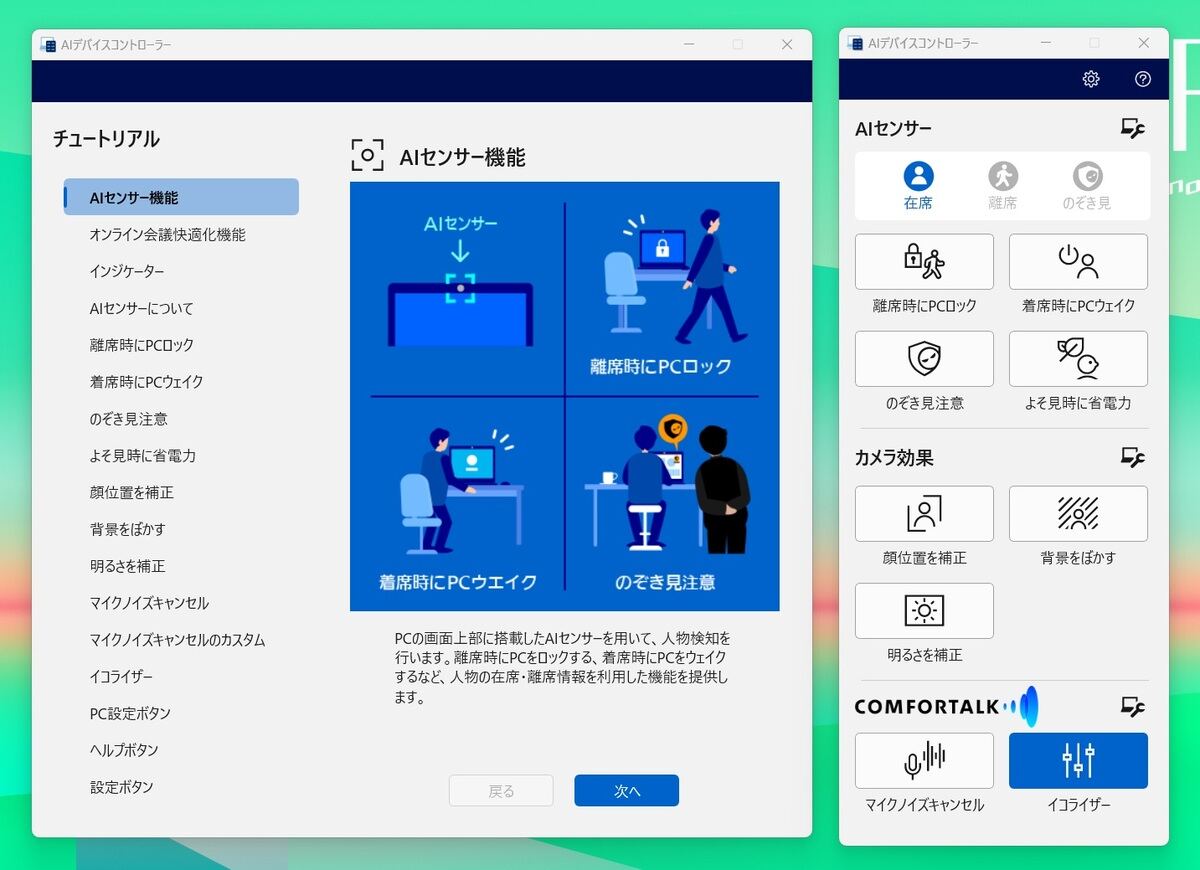The width and height of the screenshot is (1200, 870).
Task: Open help question mark icon
Action: coord(1143,79)
